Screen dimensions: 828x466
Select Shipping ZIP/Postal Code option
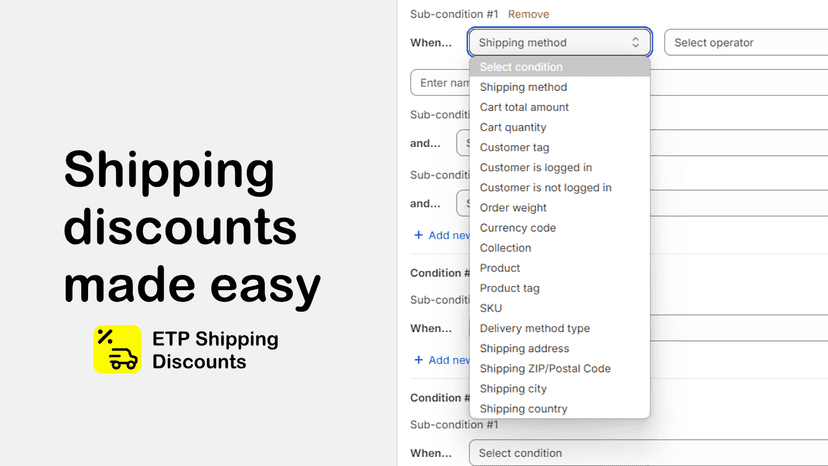coord(559,368)
